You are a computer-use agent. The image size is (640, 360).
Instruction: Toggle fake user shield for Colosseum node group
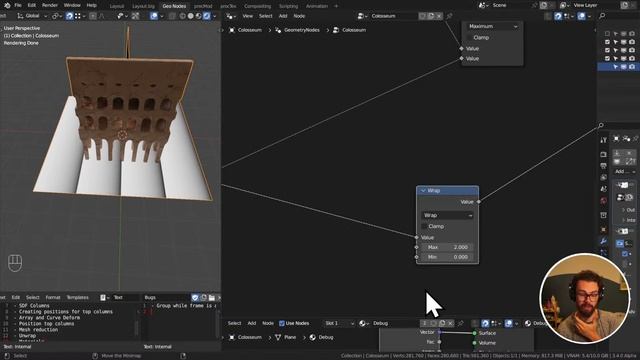point(422,16)
